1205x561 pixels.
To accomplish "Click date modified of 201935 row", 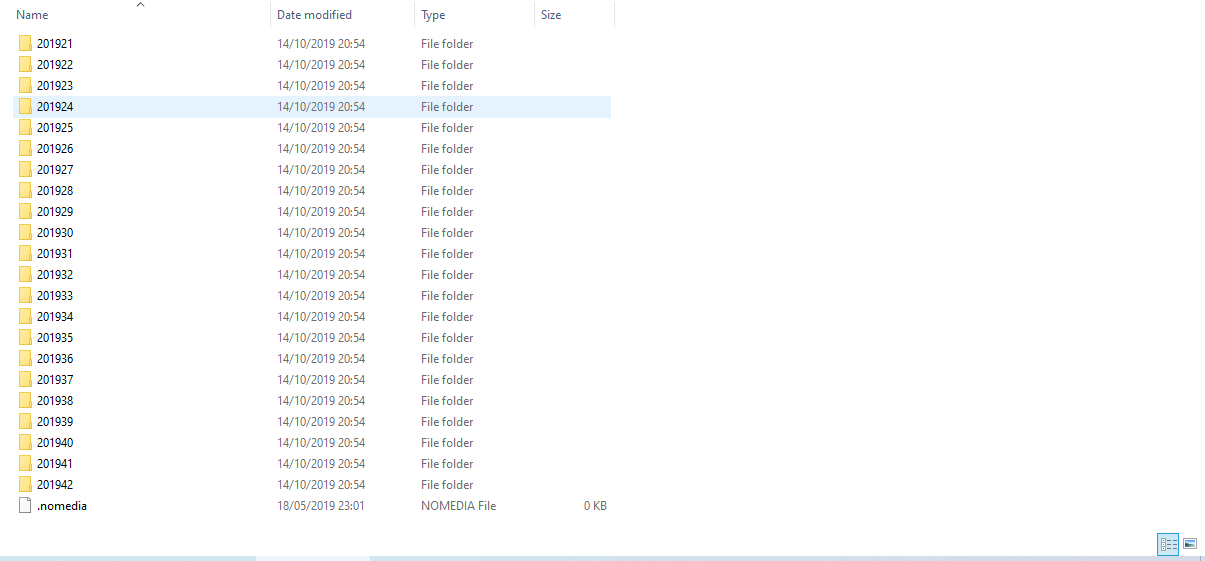I will (x=321, y=338).
